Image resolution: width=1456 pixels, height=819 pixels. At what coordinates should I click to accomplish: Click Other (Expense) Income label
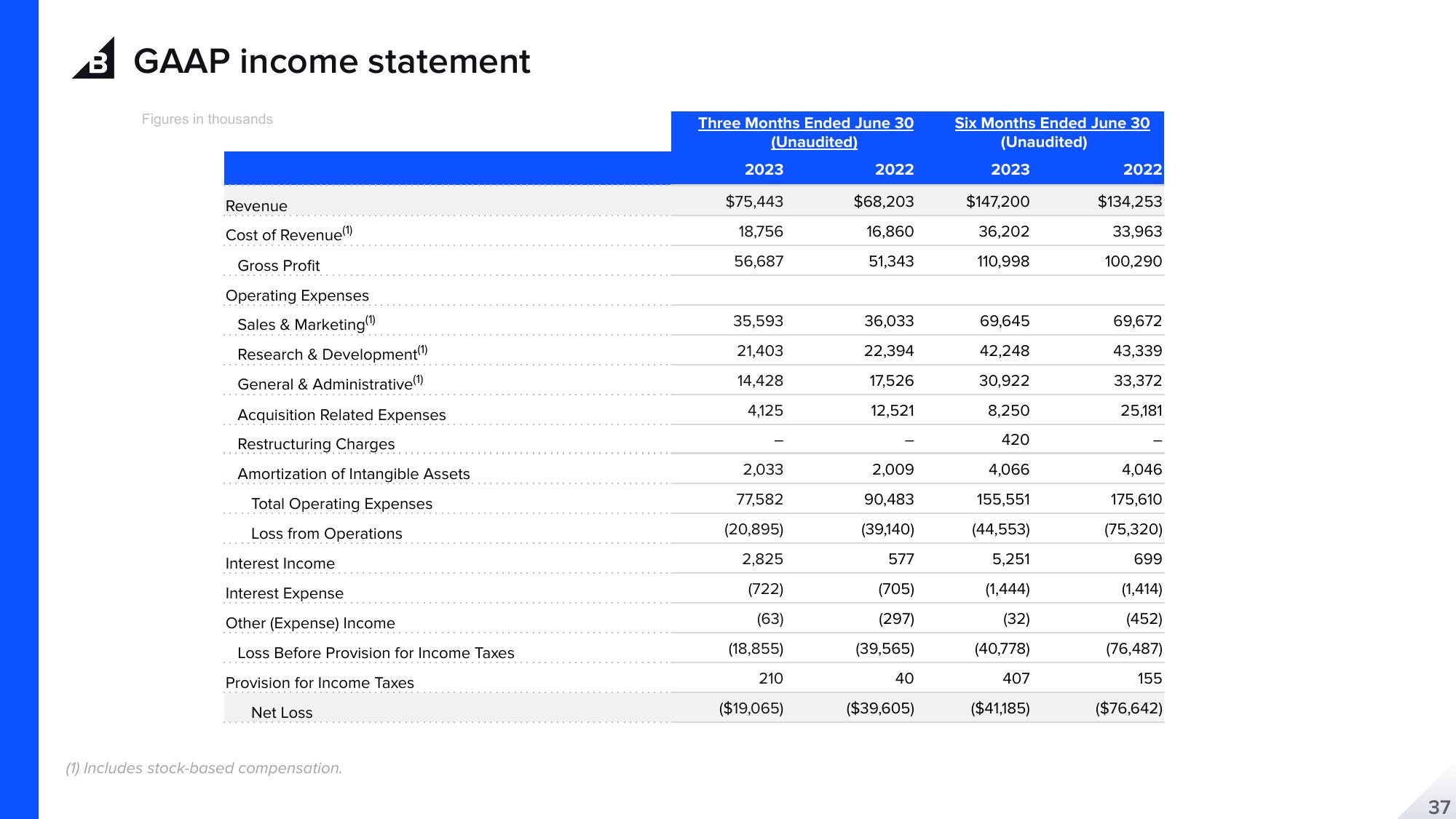pyautogui.click(x=310, y=623)
